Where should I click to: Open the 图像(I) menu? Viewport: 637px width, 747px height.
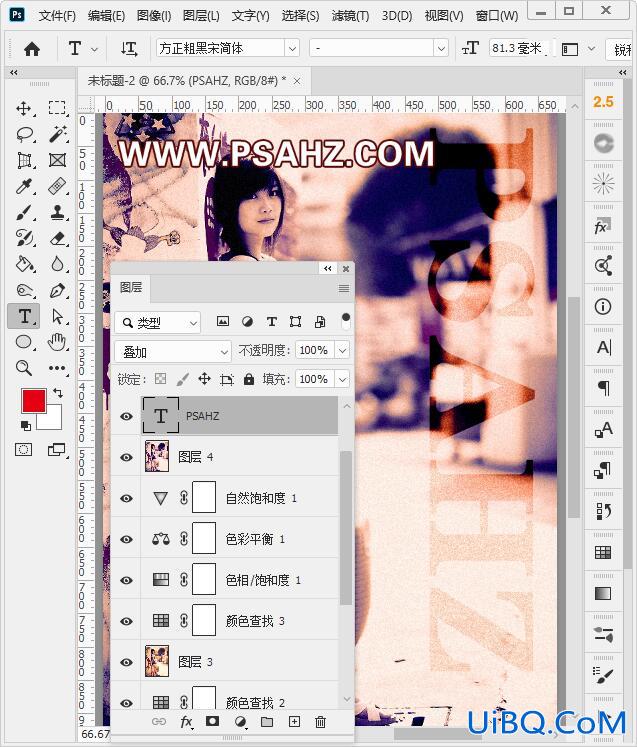tap(154, 16)
